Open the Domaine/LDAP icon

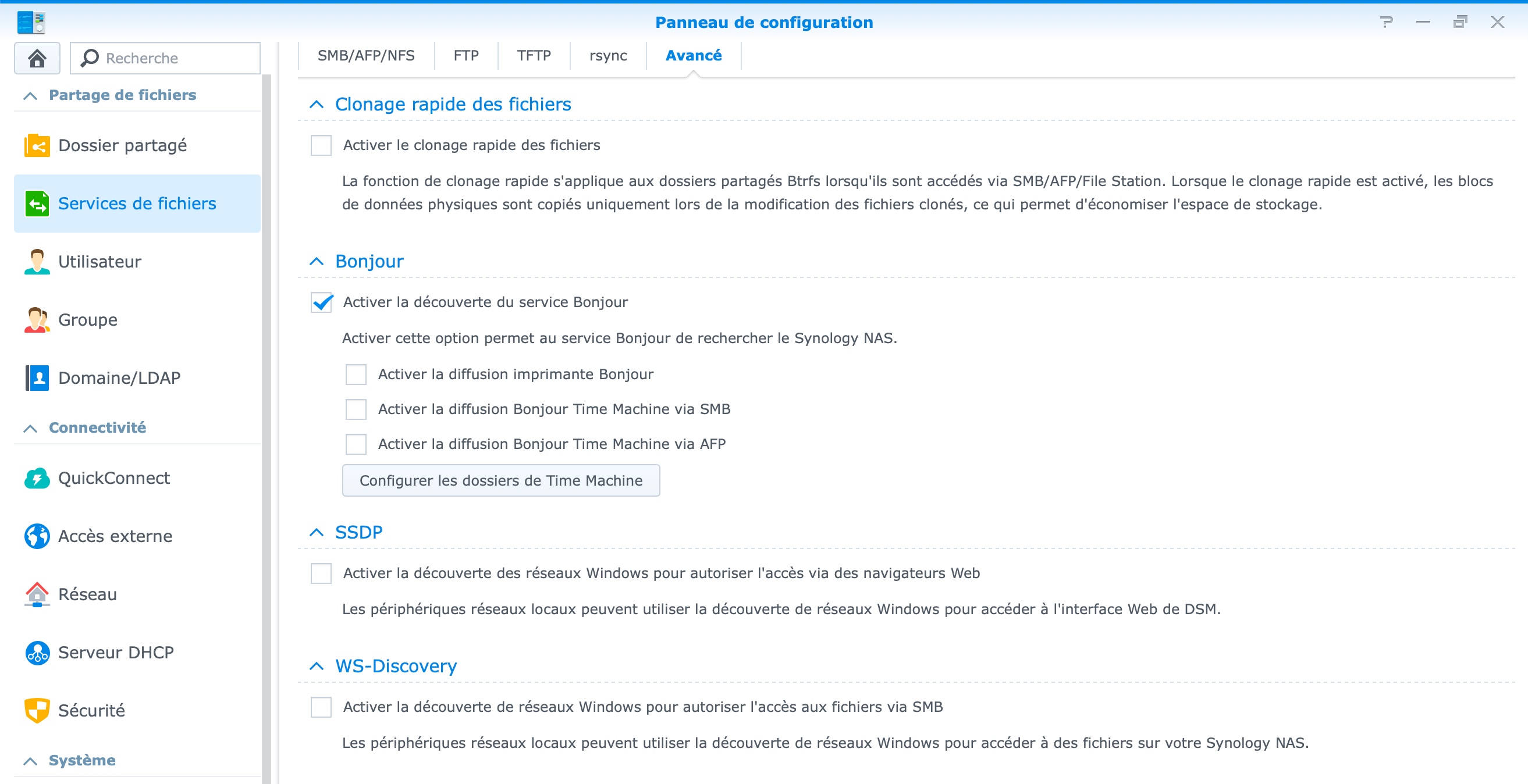click(37, 378)
